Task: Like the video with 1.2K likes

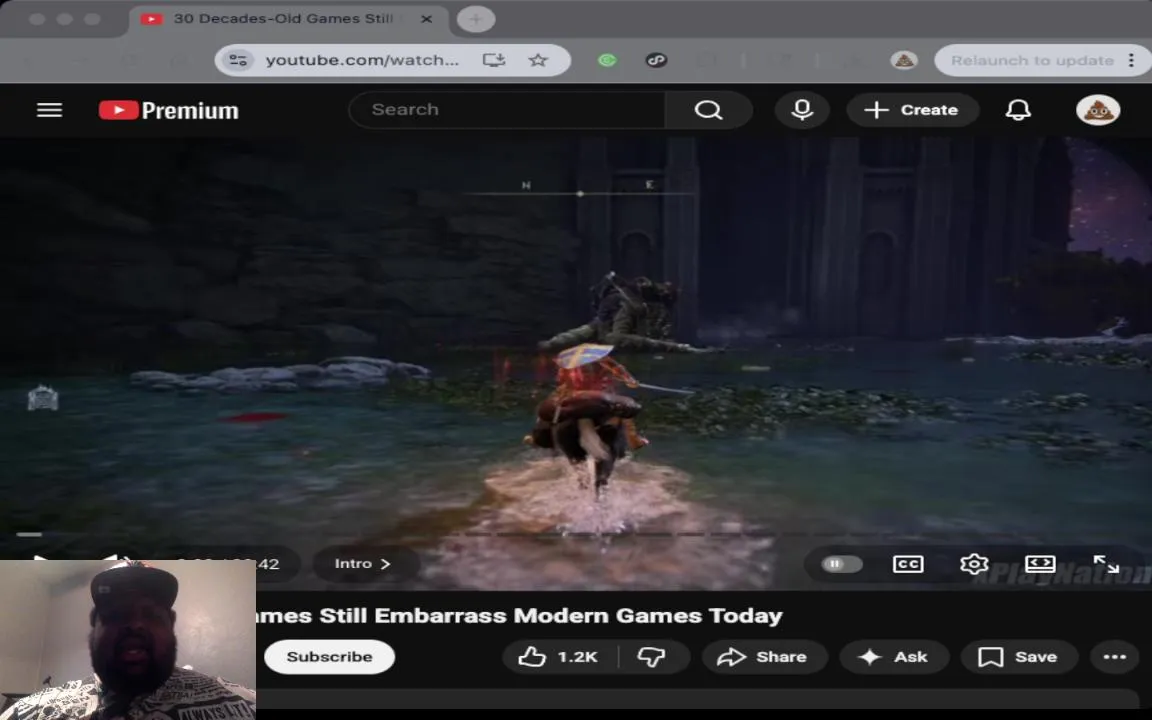Action: (560, 656)
